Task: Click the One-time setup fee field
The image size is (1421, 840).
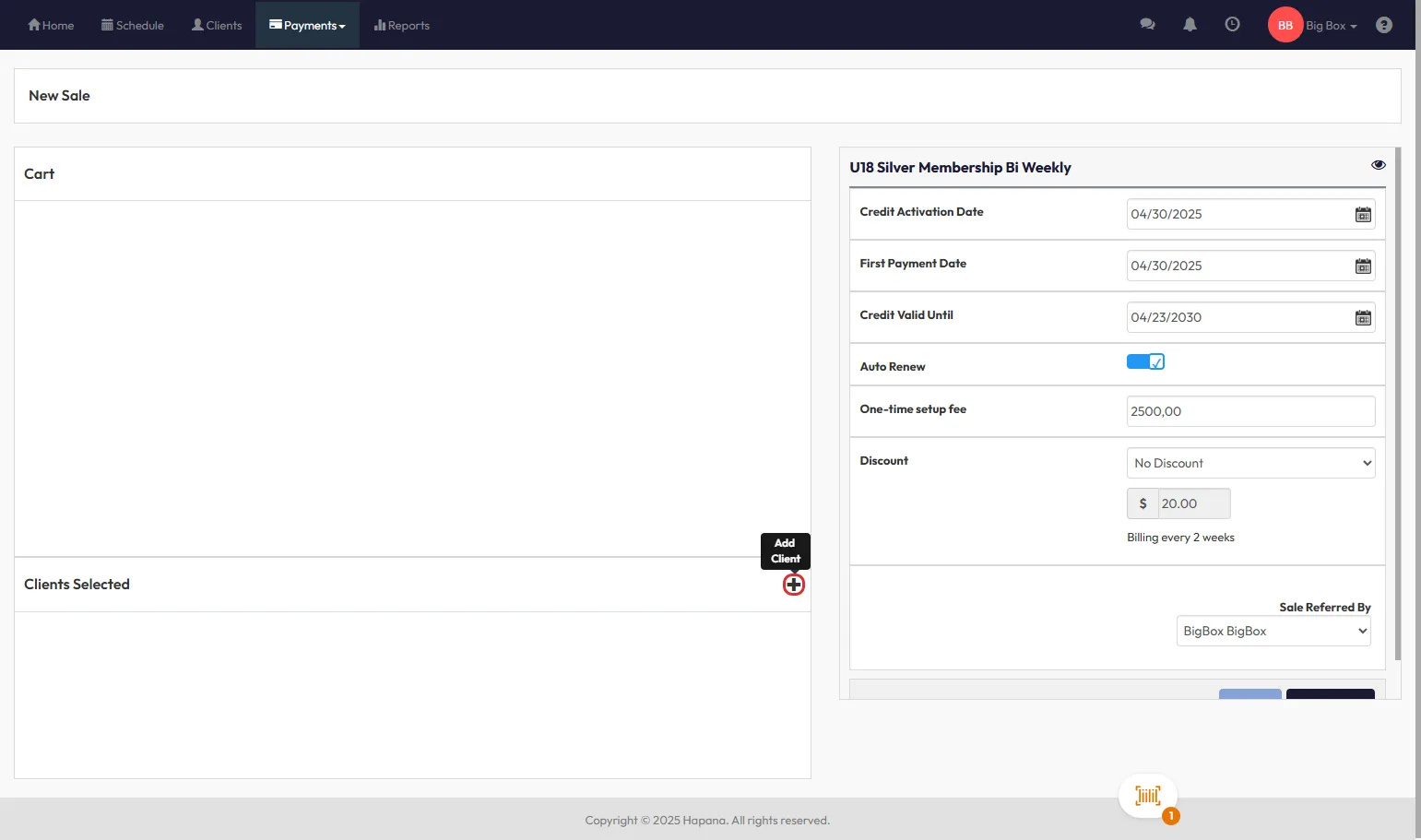Action: click(1249, 411)
